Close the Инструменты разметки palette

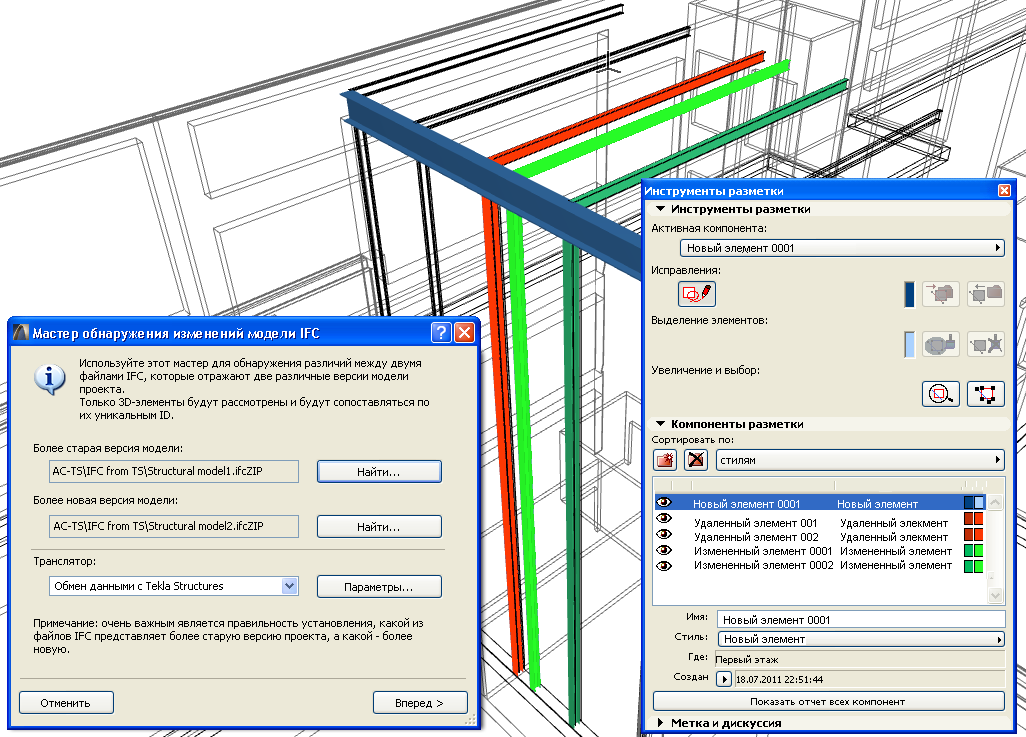pyautogui.click(x=1004, y=190)
